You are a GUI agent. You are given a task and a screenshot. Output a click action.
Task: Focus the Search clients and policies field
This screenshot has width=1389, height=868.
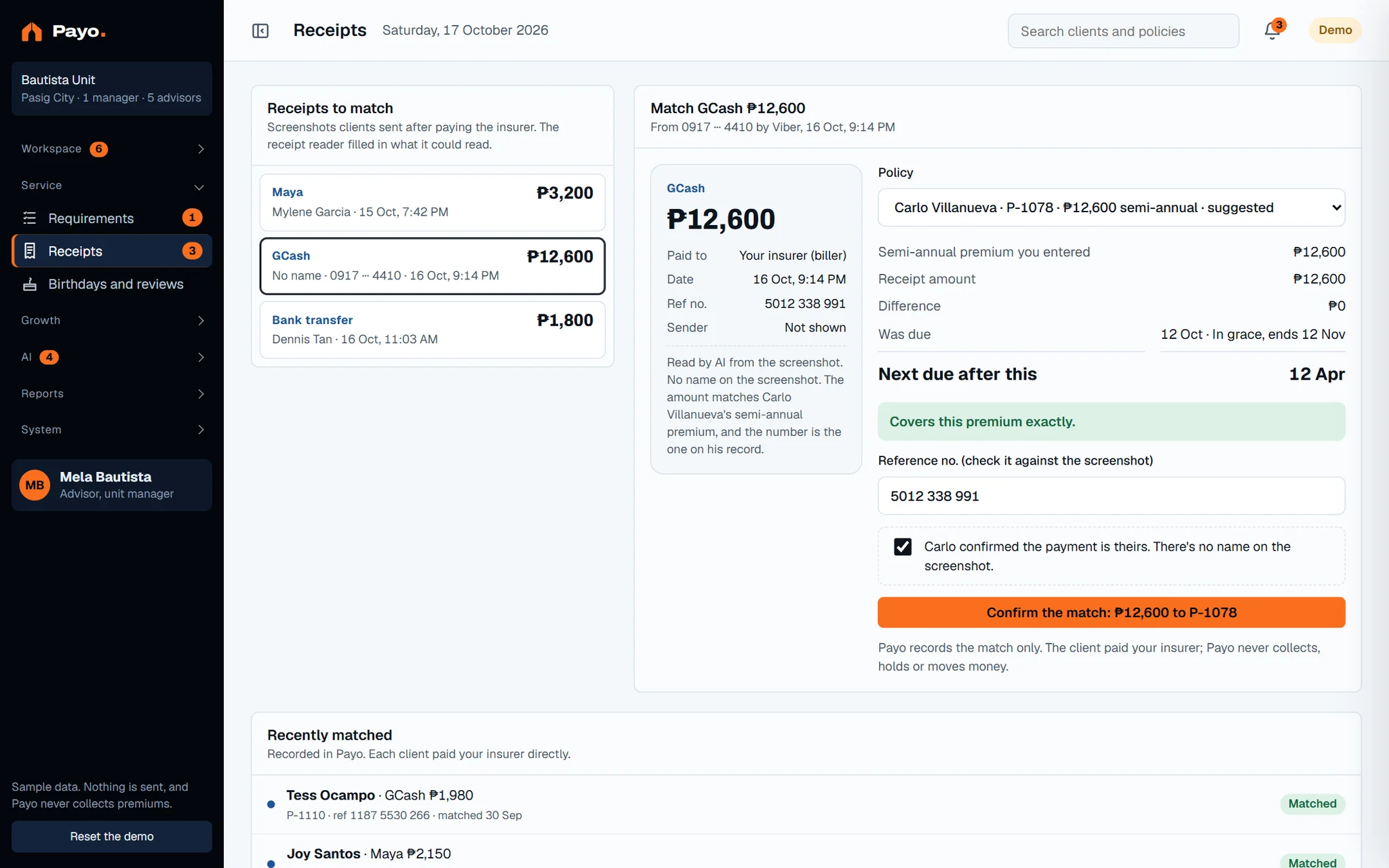(x=1123, y=31)
